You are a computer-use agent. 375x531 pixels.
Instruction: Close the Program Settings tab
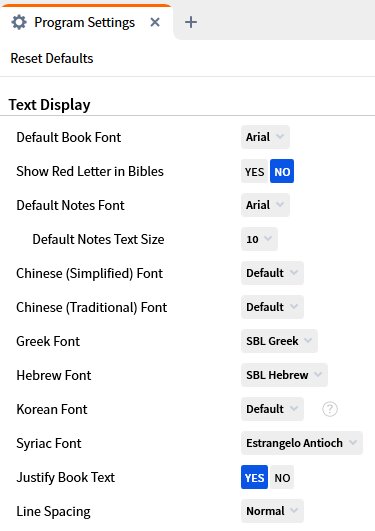pos(155,22)
